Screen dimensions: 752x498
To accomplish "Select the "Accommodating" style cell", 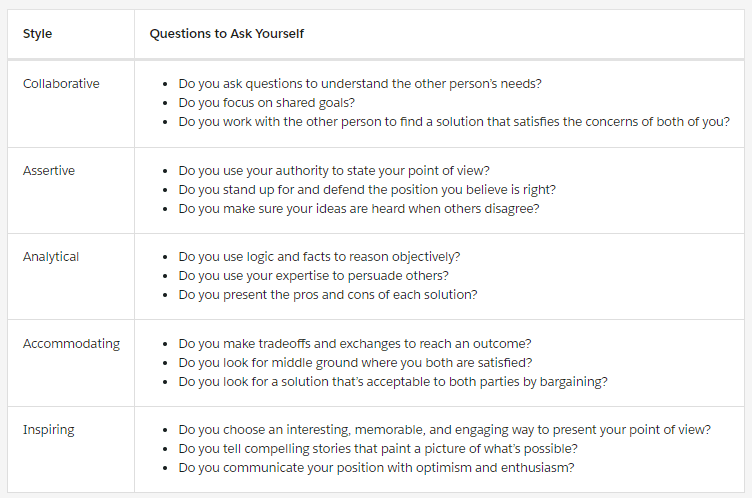I will pos(71,344).
